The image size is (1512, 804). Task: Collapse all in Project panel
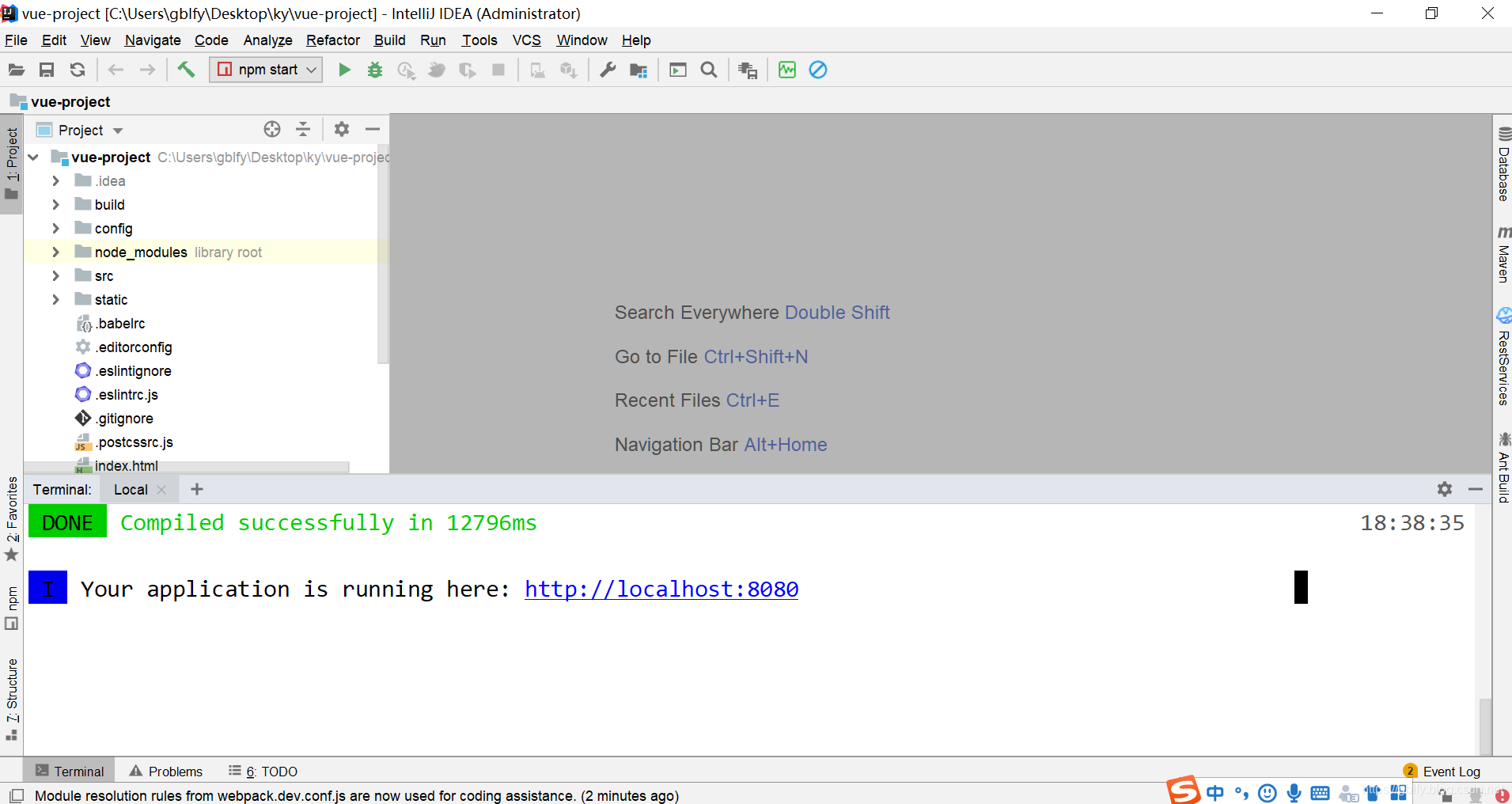click(303, 129)
